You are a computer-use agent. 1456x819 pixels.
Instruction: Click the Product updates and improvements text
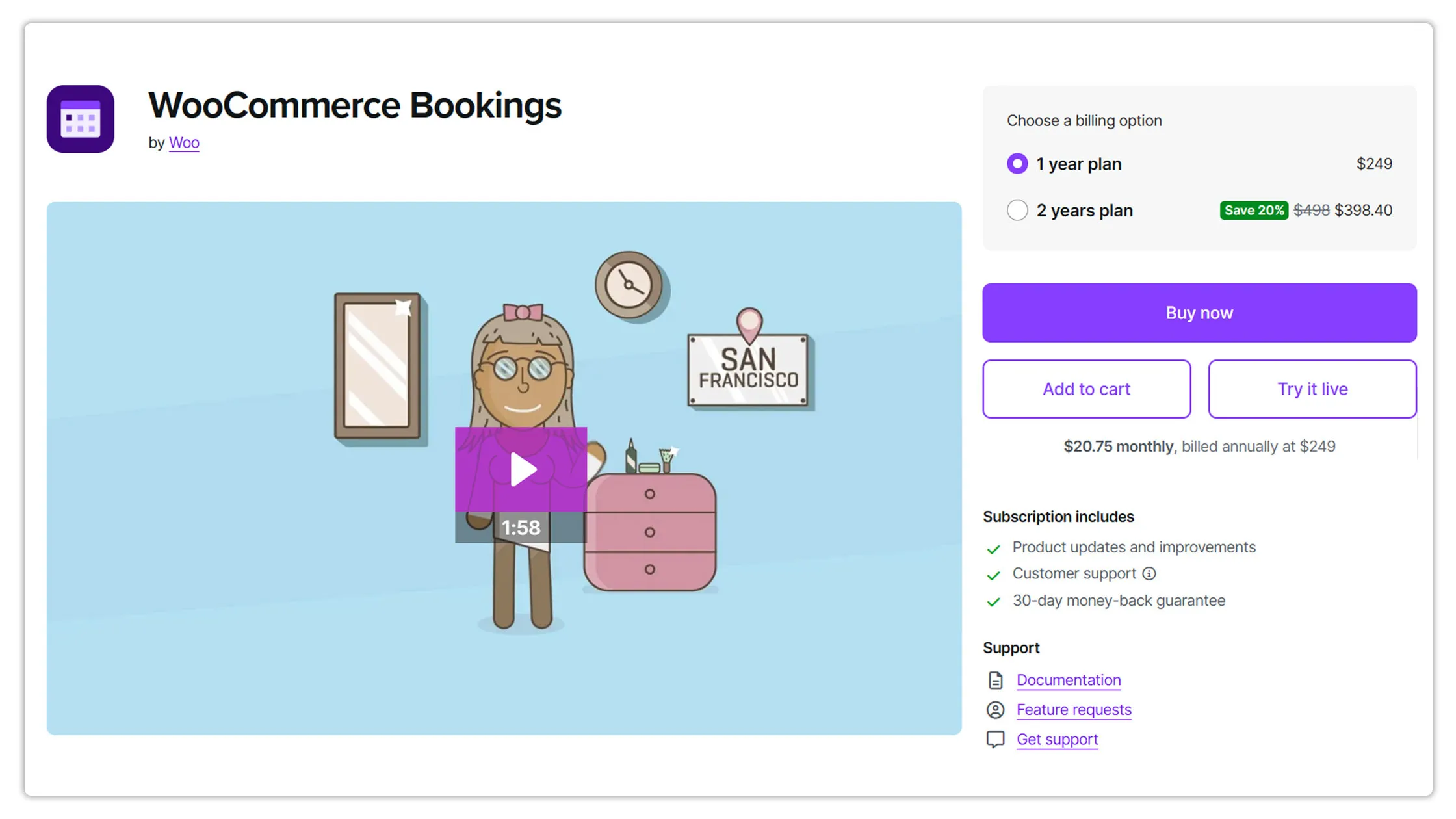coord(1134,547)
